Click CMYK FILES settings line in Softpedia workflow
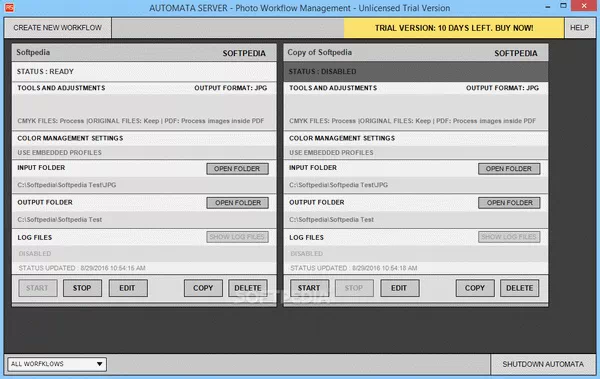 pyautogui.click(x=140, y=121)
